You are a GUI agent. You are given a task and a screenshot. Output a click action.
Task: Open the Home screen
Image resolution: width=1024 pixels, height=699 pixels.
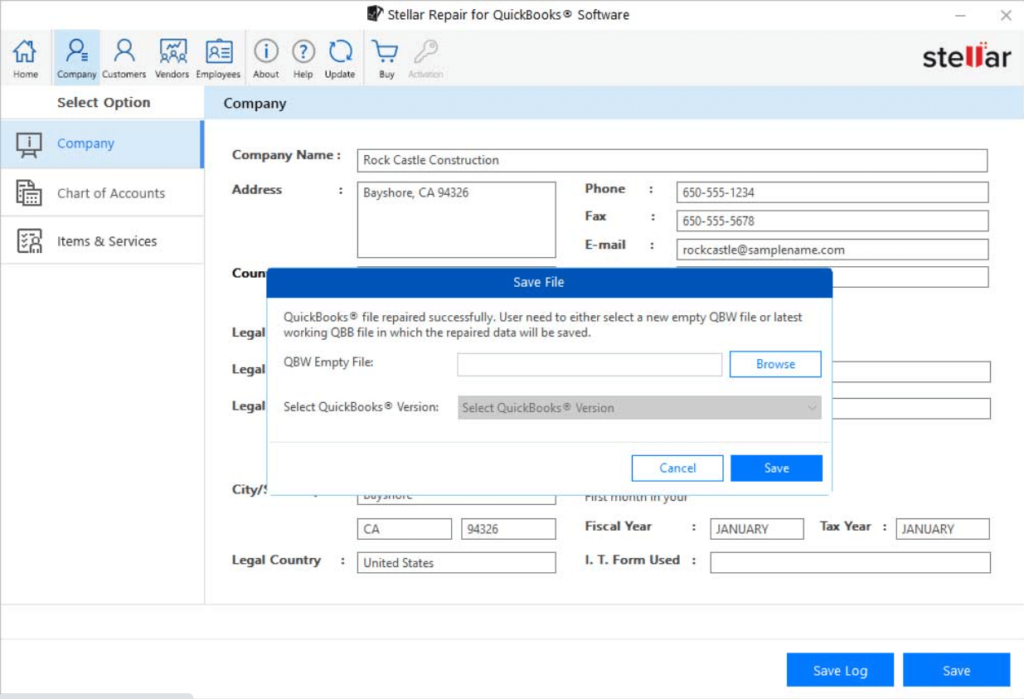pyautogui.click(x=24, y=56)
